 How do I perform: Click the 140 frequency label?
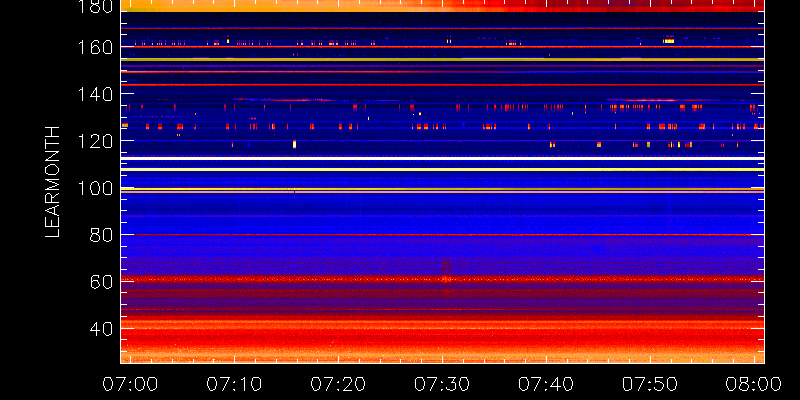click(x=95, y=94)
